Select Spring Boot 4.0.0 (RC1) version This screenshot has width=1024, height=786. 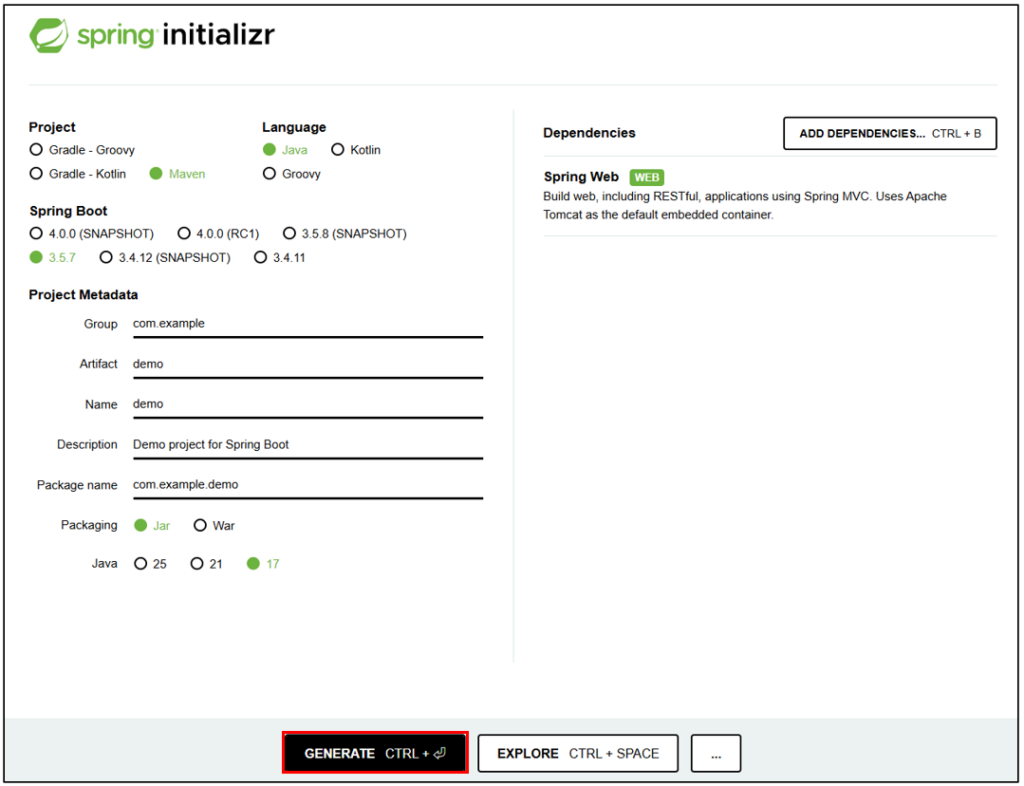pos(184,234)
